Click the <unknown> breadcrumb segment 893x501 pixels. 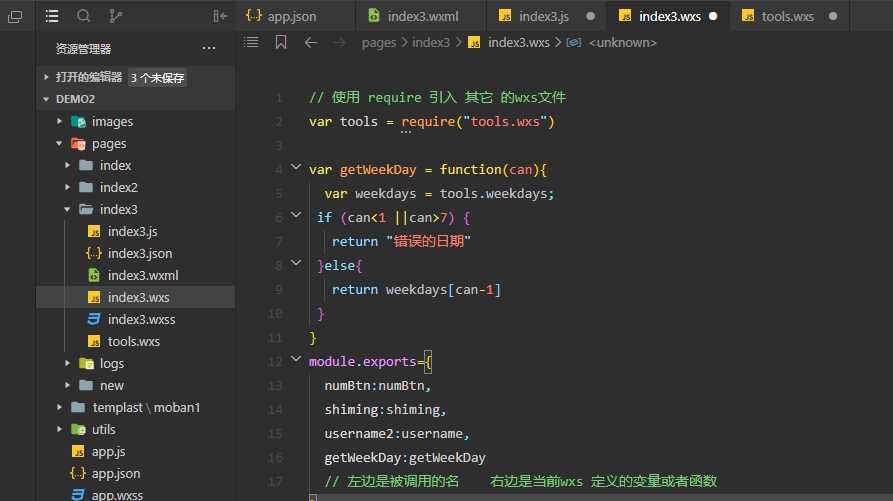pyautogui.click(x=622, y=43)
